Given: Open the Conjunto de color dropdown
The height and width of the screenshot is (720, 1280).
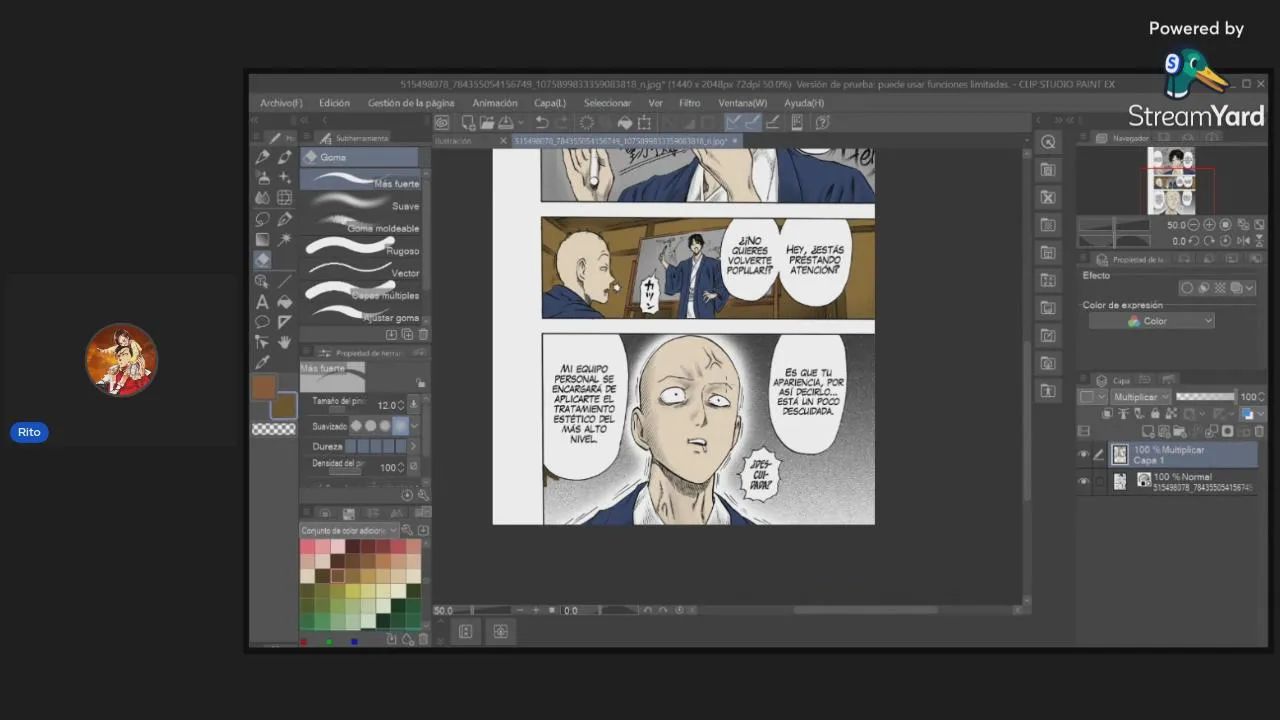Looking at the screenshot, I should tap(349, 530).
